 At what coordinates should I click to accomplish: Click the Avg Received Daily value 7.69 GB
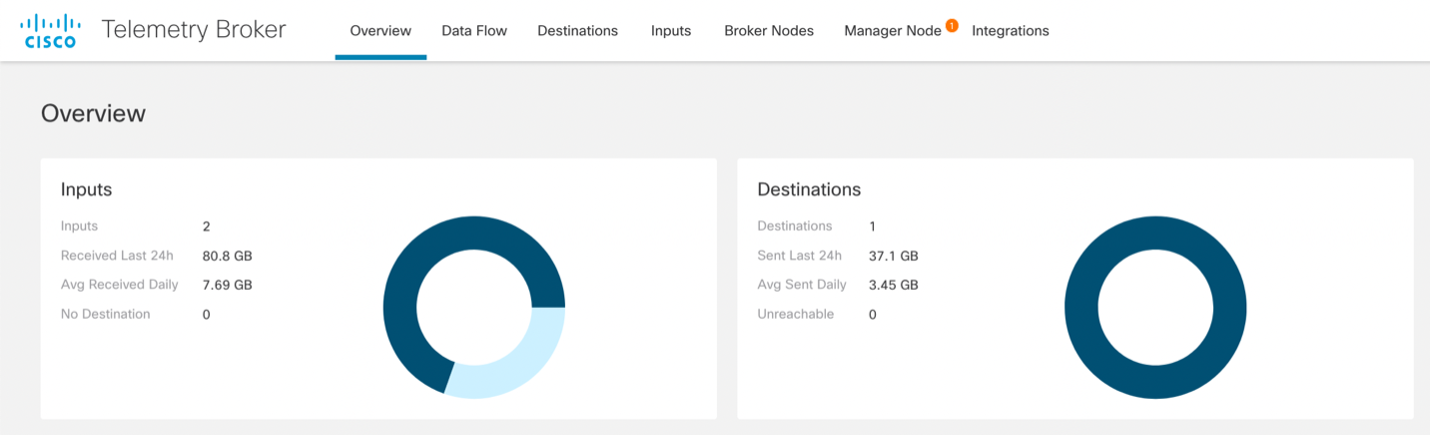(227, 285)
